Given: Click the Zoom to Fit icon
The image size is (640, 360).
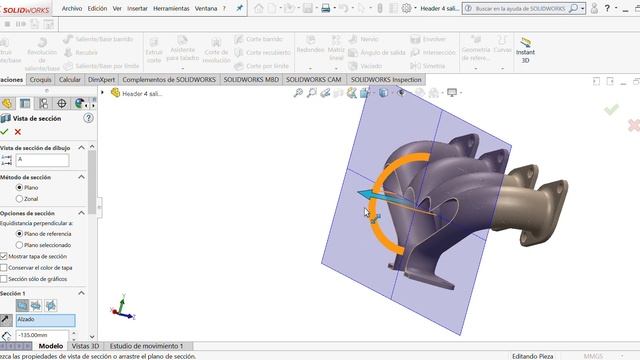Looking at the screenshot, I should 298,93.
